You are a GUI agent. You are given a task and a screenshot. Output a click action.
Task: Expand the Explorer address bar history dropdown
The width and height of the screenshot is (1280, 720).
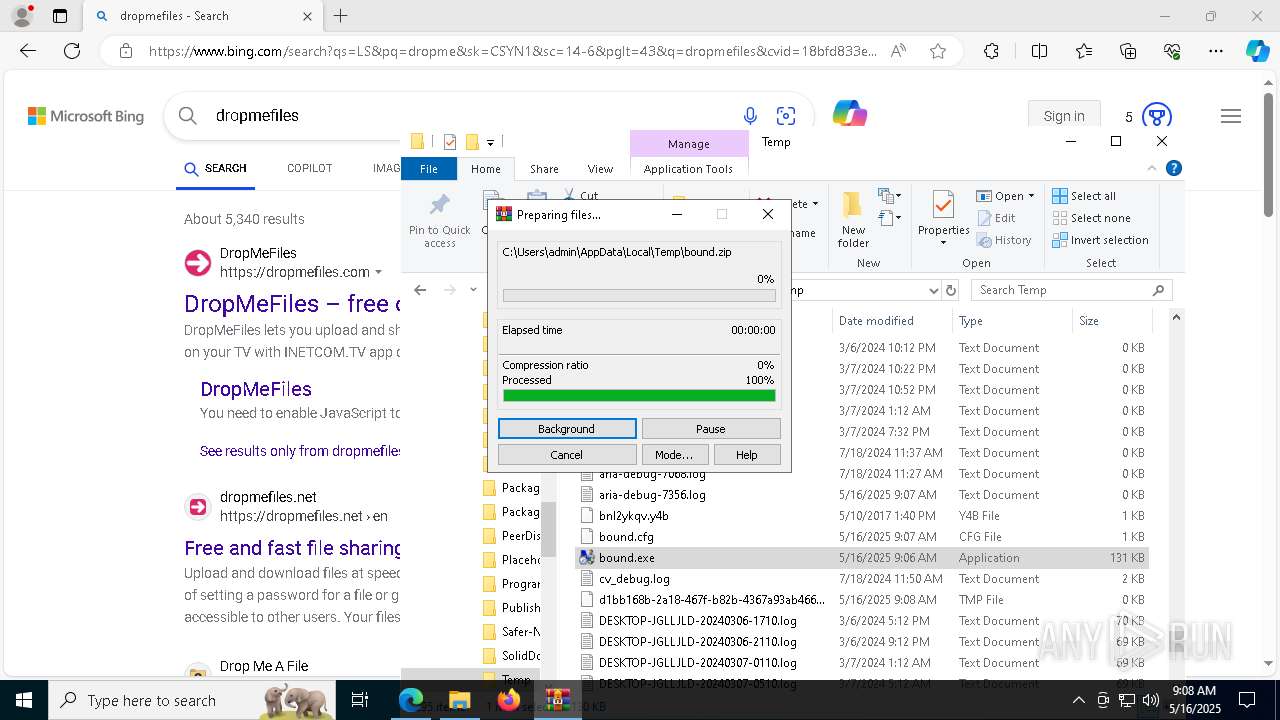(933, 290)
